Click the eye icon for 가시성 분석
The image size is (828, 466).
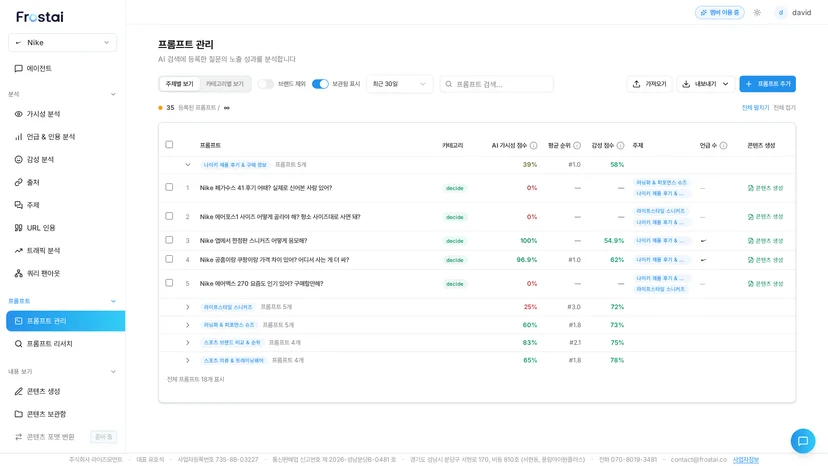(x=18, y=114)
